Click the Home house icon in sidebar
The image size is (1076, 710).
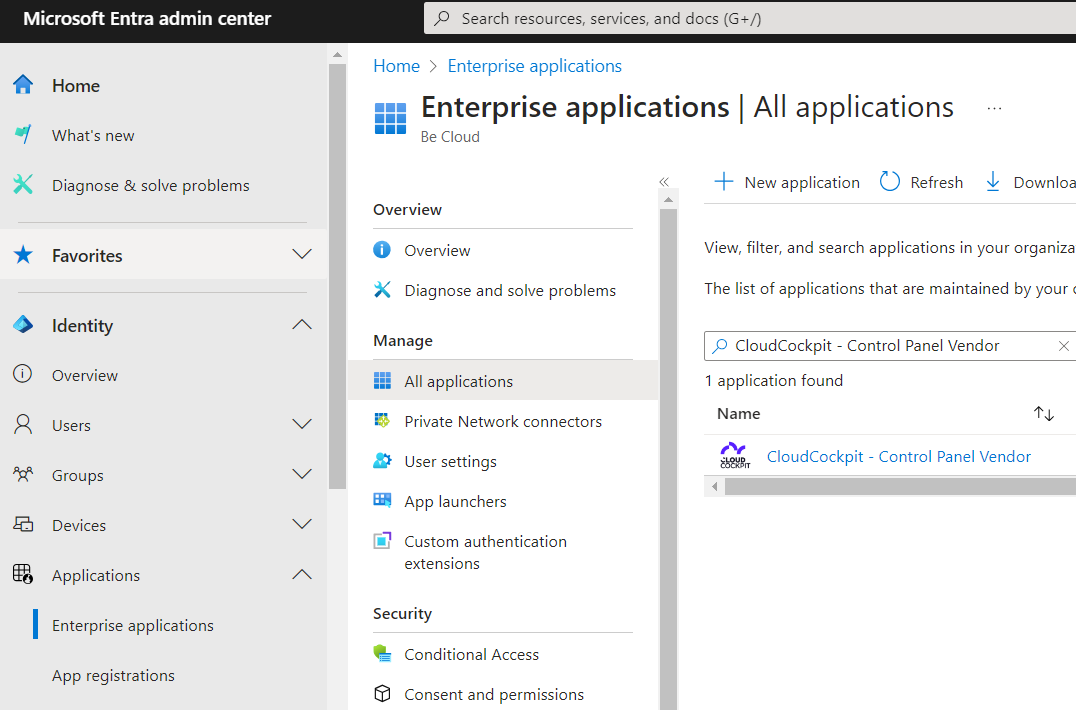point(23,84)
